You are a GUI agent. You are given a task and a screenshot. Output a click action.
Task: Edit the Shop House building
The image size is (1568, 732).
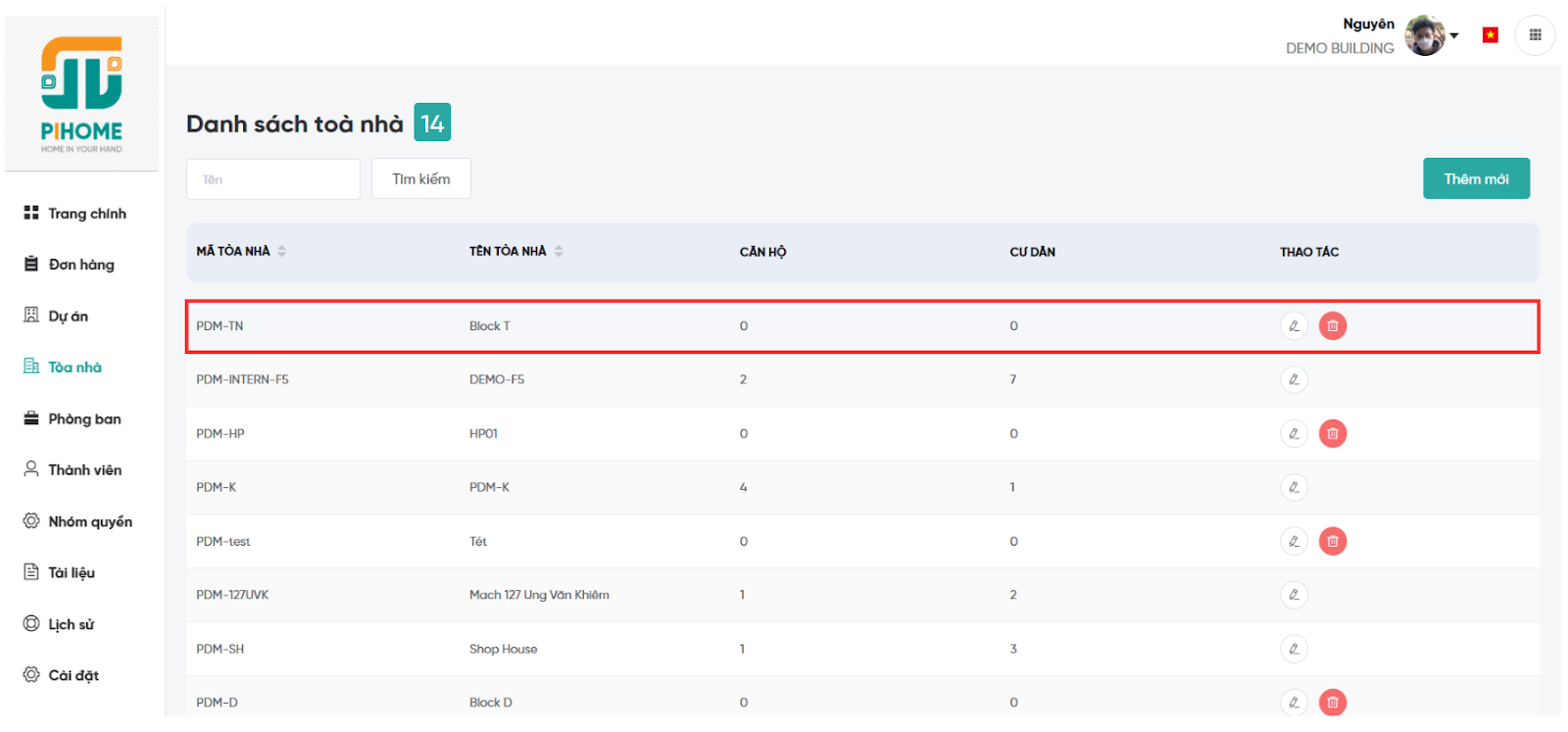coord(1294,649)
